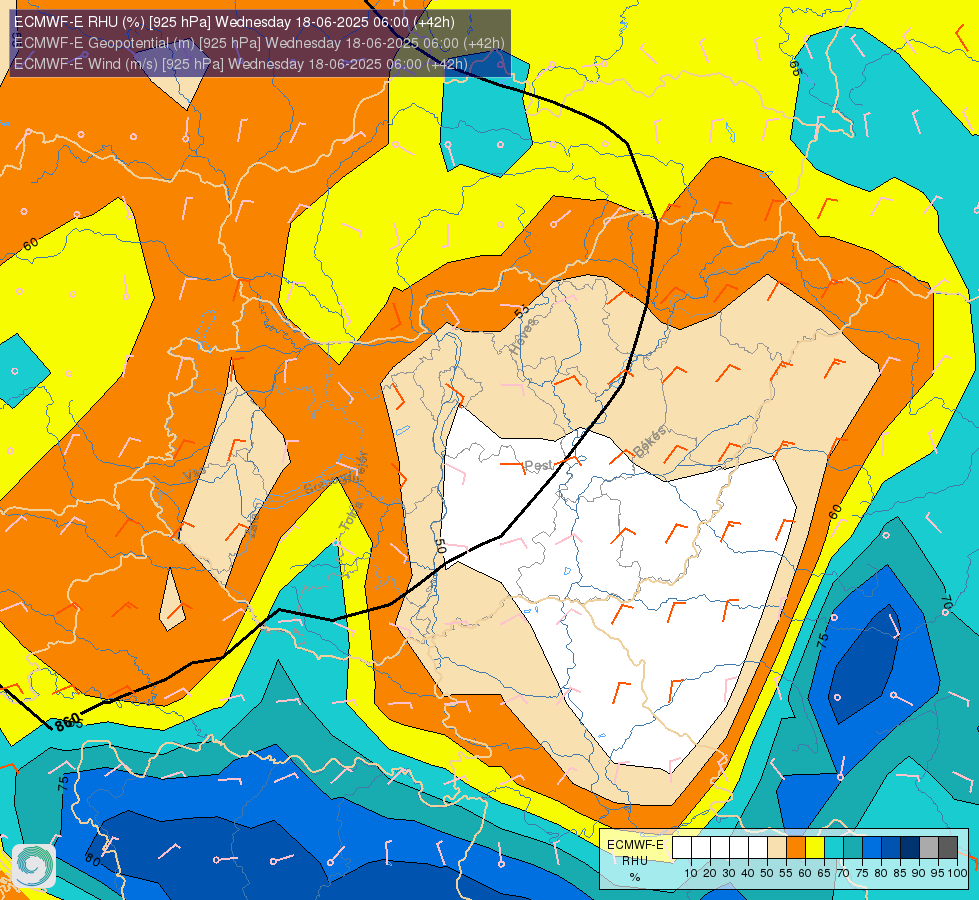
Task: Click the legend tick value 60
Action: (805, 873)
